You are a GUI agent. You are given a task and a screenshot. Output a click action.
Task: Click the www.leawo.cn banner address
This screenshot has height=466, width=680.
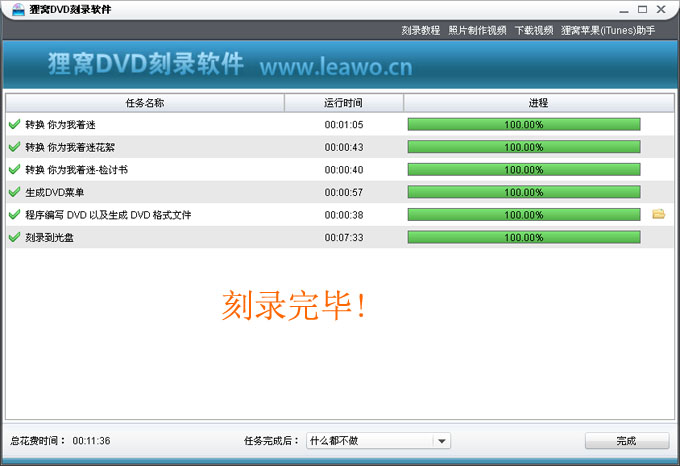(x=336, y=67)
